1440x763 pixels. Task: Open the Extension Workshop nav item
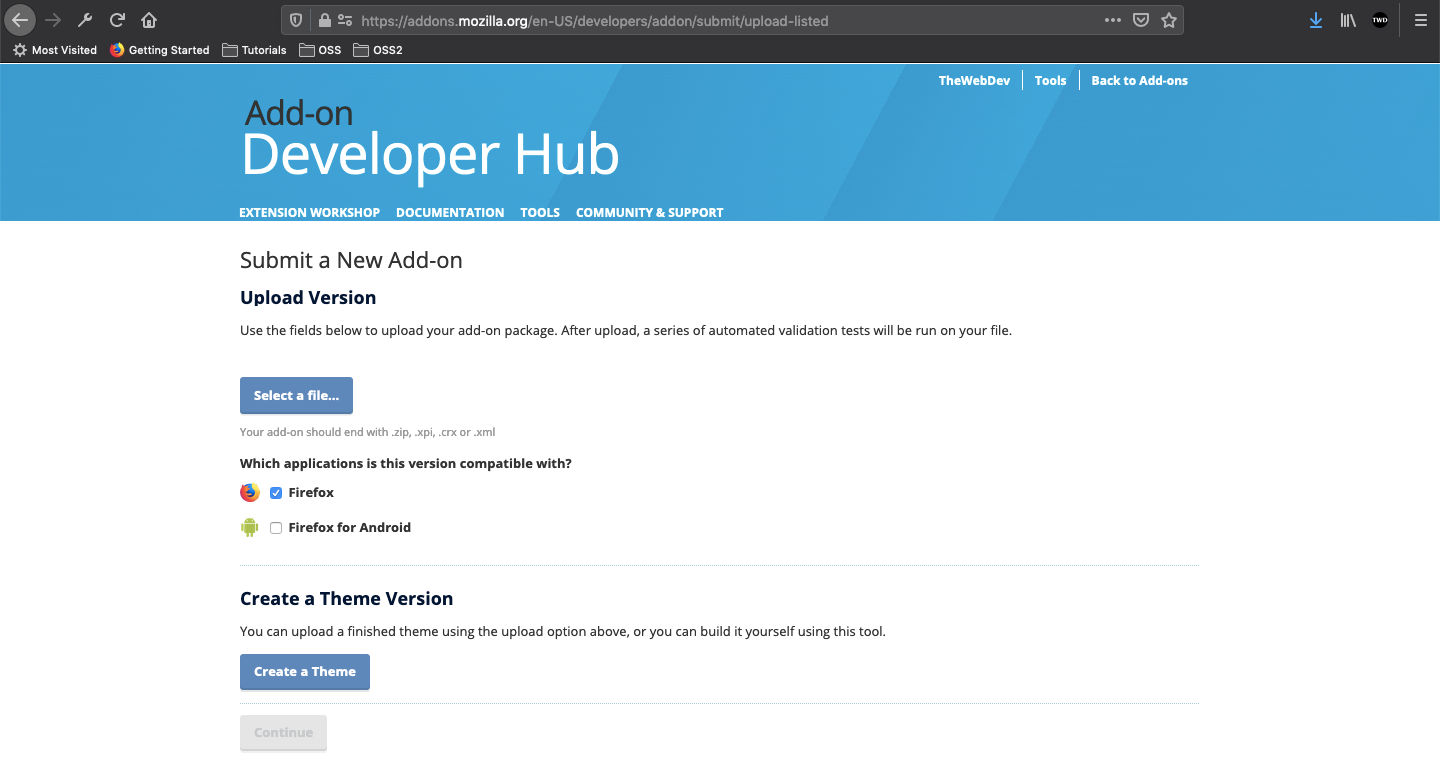pyautogui.click(x=309, y=213)
